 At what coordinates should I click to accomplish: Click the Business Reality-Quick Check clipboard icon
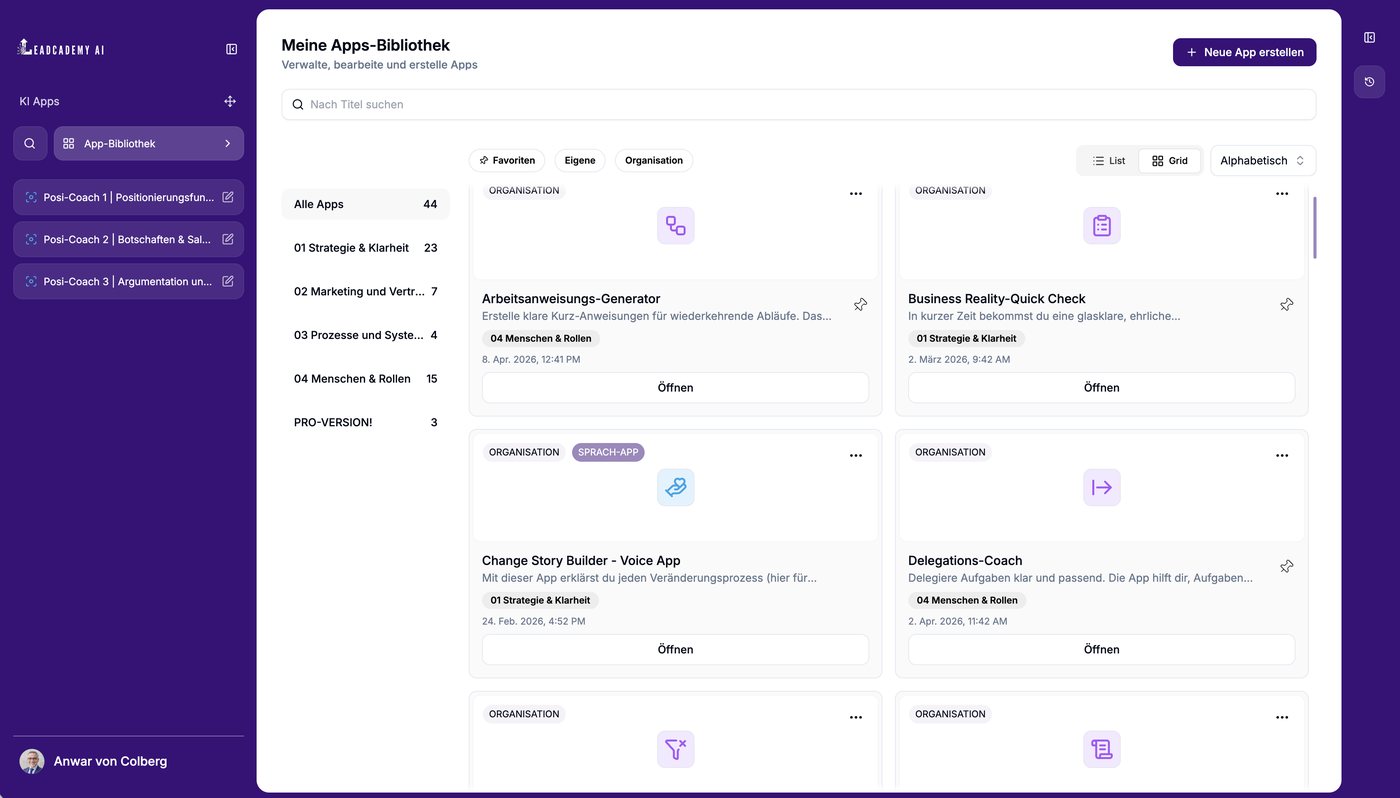point(1102,226)
